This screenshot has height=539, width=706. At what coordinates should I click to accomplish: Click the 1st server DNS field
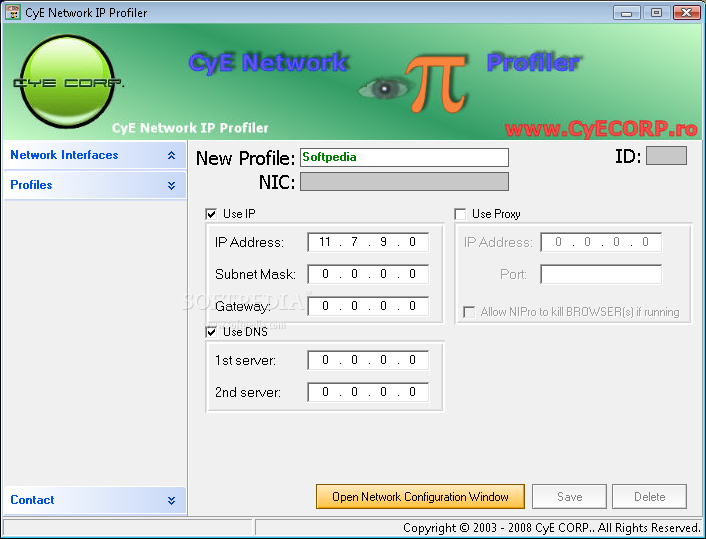coord(368,360)
